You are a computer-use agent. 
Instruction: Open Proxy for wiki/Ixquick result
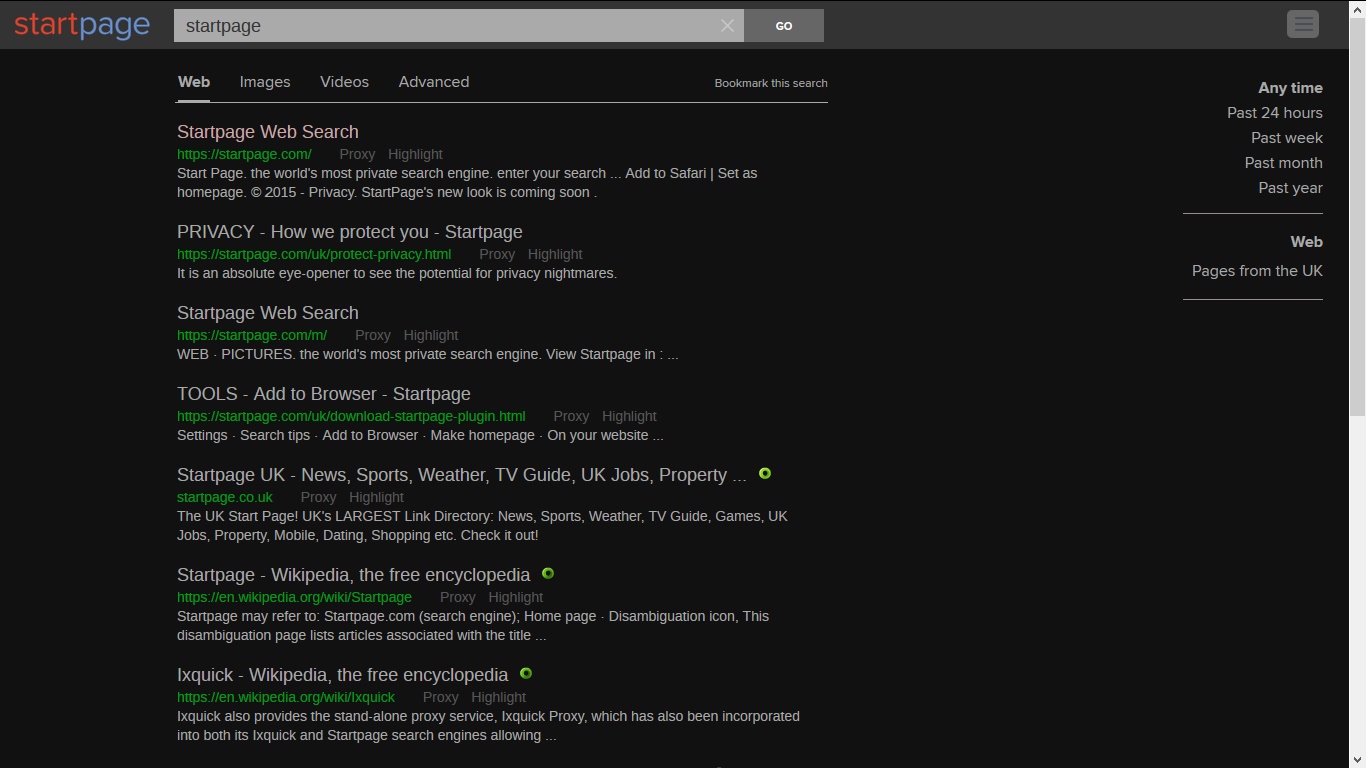[x=441, y=697]
